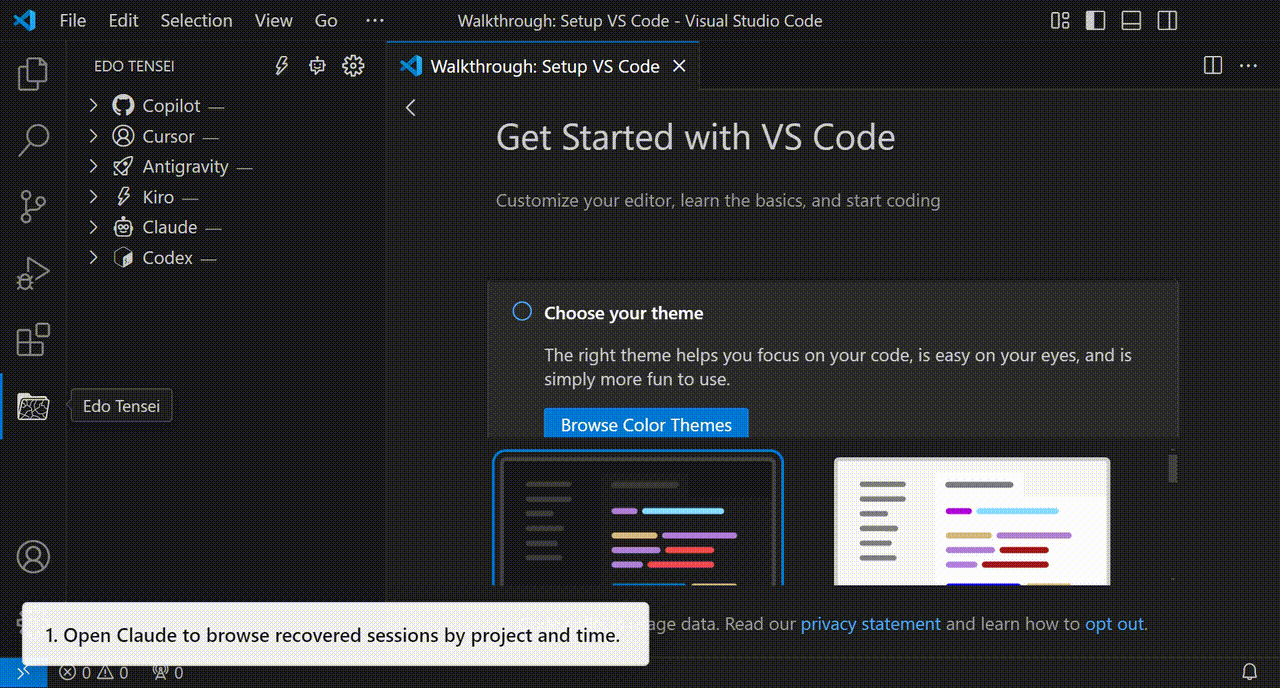Toggle Secondary Side Bar visibility

[1167, 20]
